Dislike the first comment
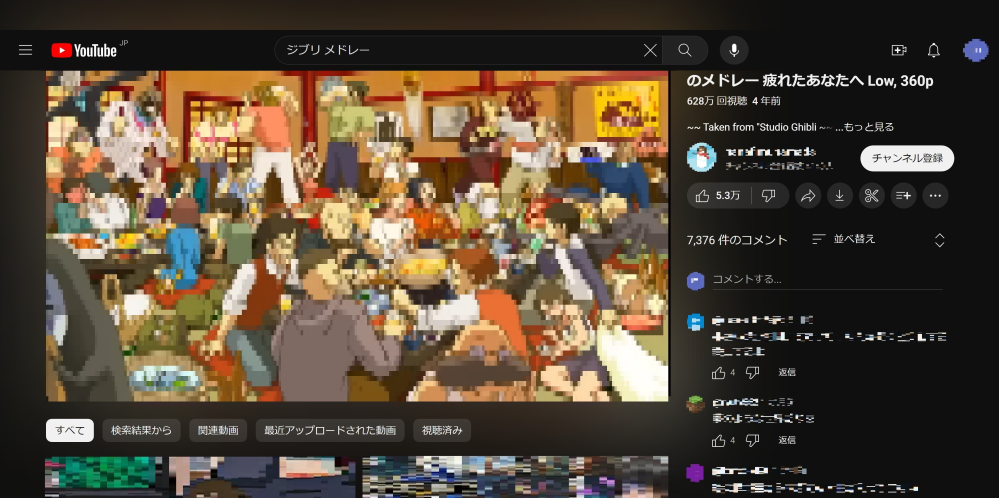The width and height of the screenshot is (999, 498). click(752, 373)
